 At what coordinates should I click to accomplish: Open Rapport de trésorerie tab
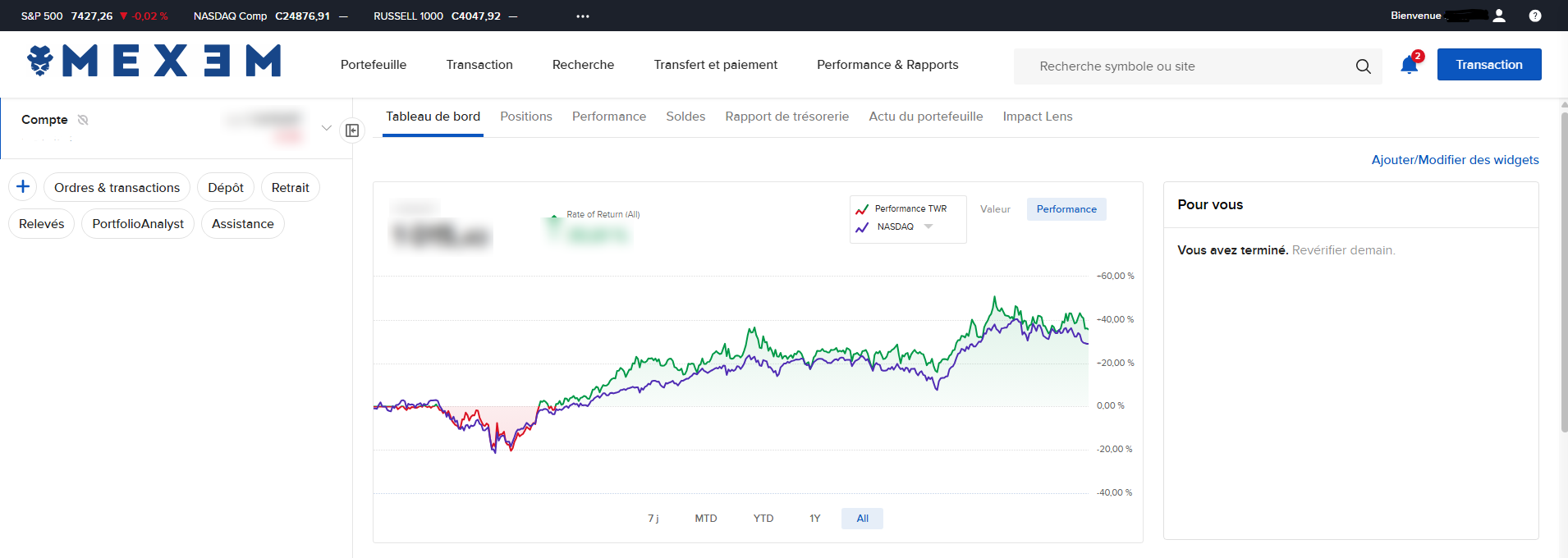pyautogui.click(x=787, y=117)
